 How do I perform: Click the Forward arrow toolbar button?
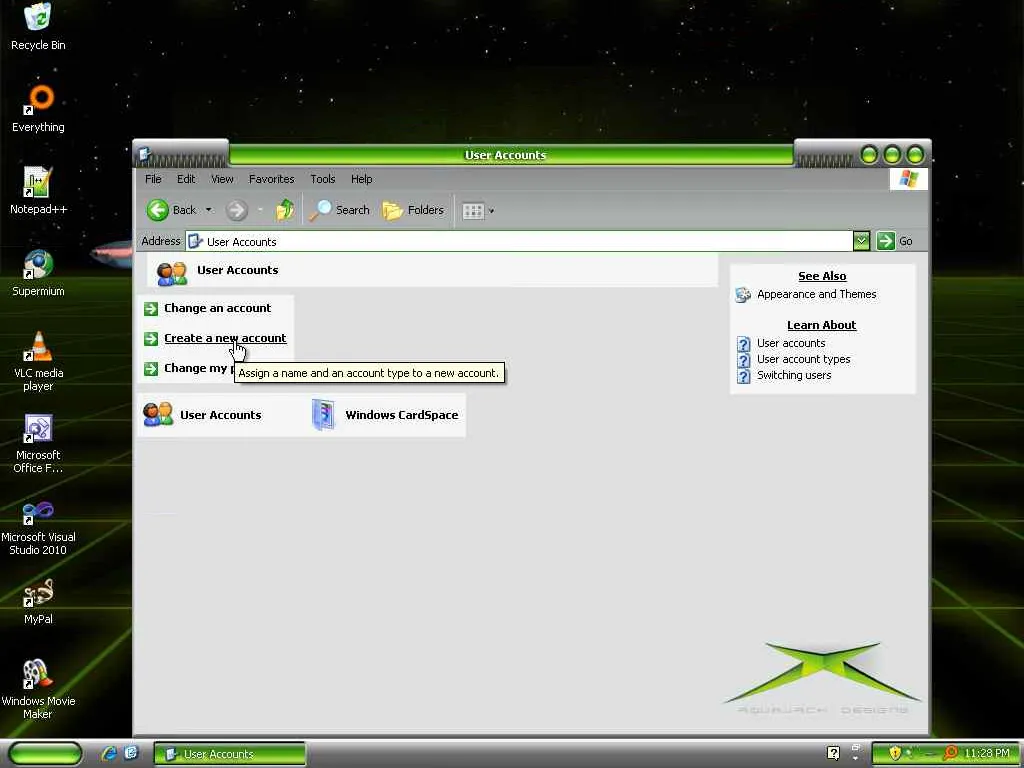point(236,210)
